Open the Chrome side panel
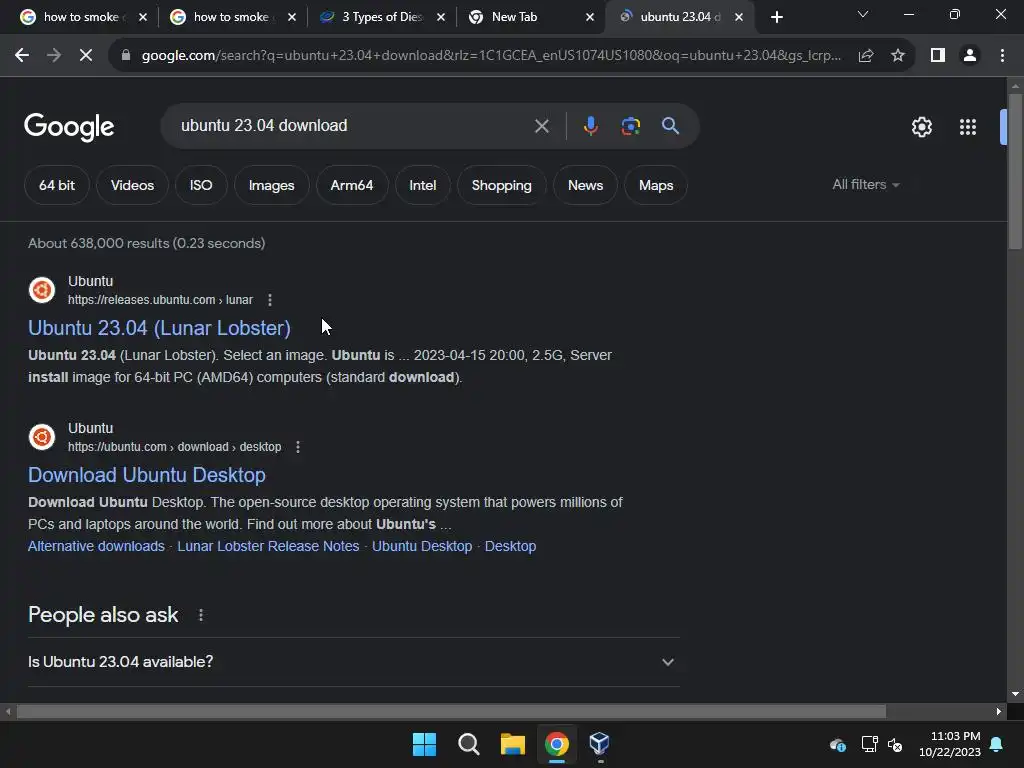Image resolution: width=1024 pixels, height=768 pixels. click(x=938, y=56)
